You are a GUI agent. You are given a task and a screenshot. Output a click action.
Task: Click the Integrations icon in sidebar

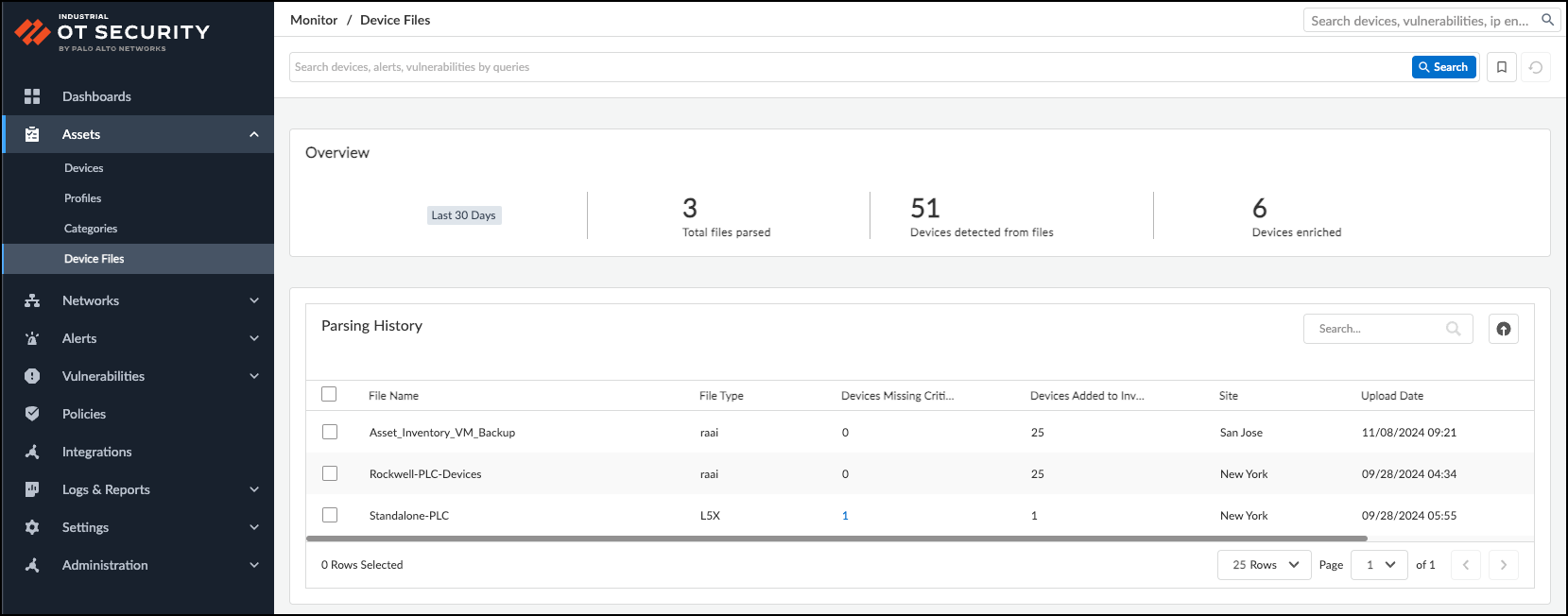pyautogui.click(x=32, y=452)
